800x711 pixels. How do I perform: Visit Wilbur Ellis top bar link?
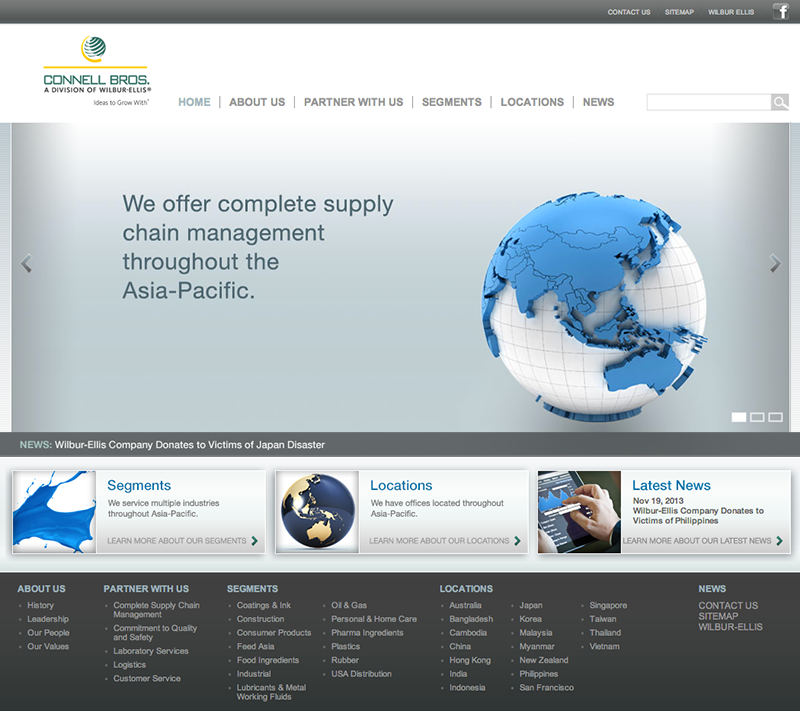pyautogui.click(x=731, y=12)
